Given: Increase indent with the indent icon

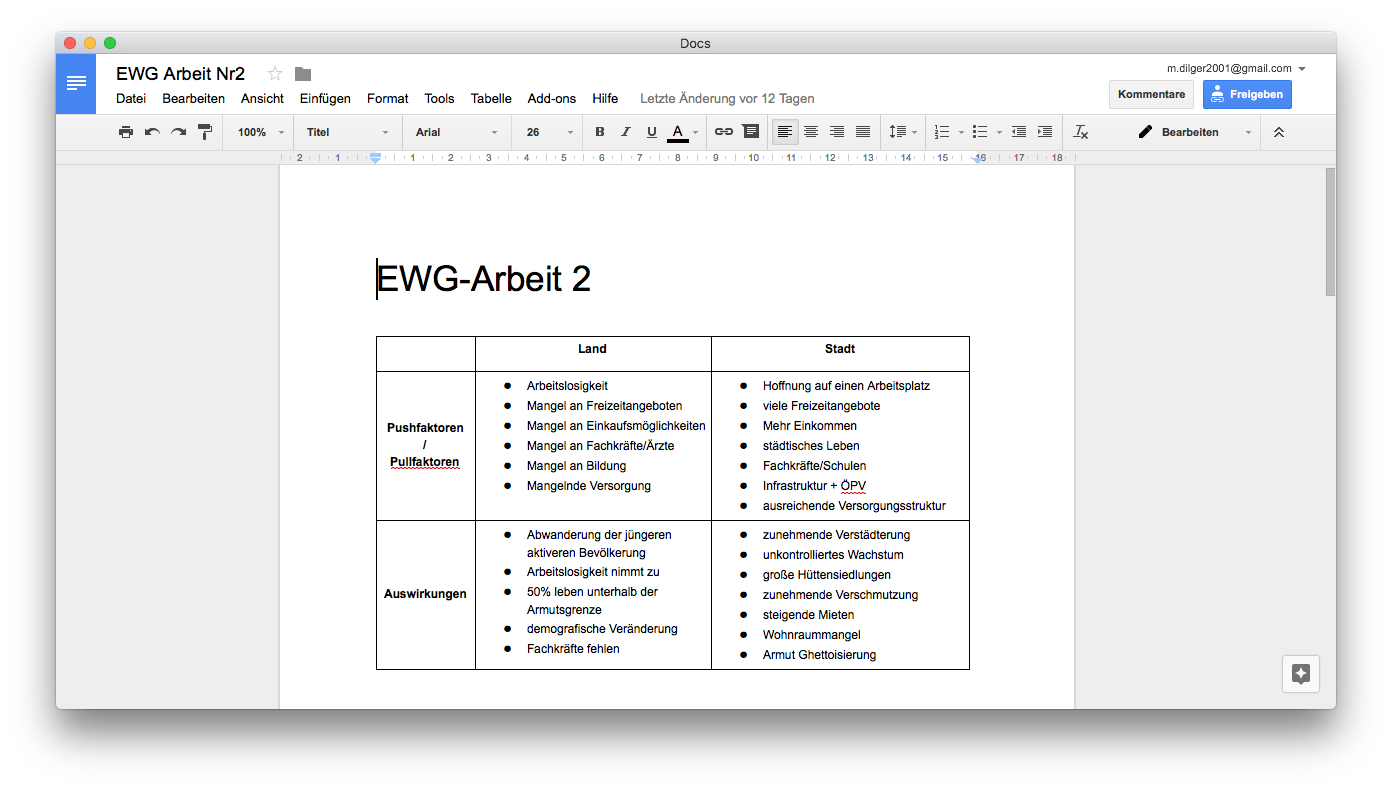Looking at the screenshot, I should (1045, 131).
